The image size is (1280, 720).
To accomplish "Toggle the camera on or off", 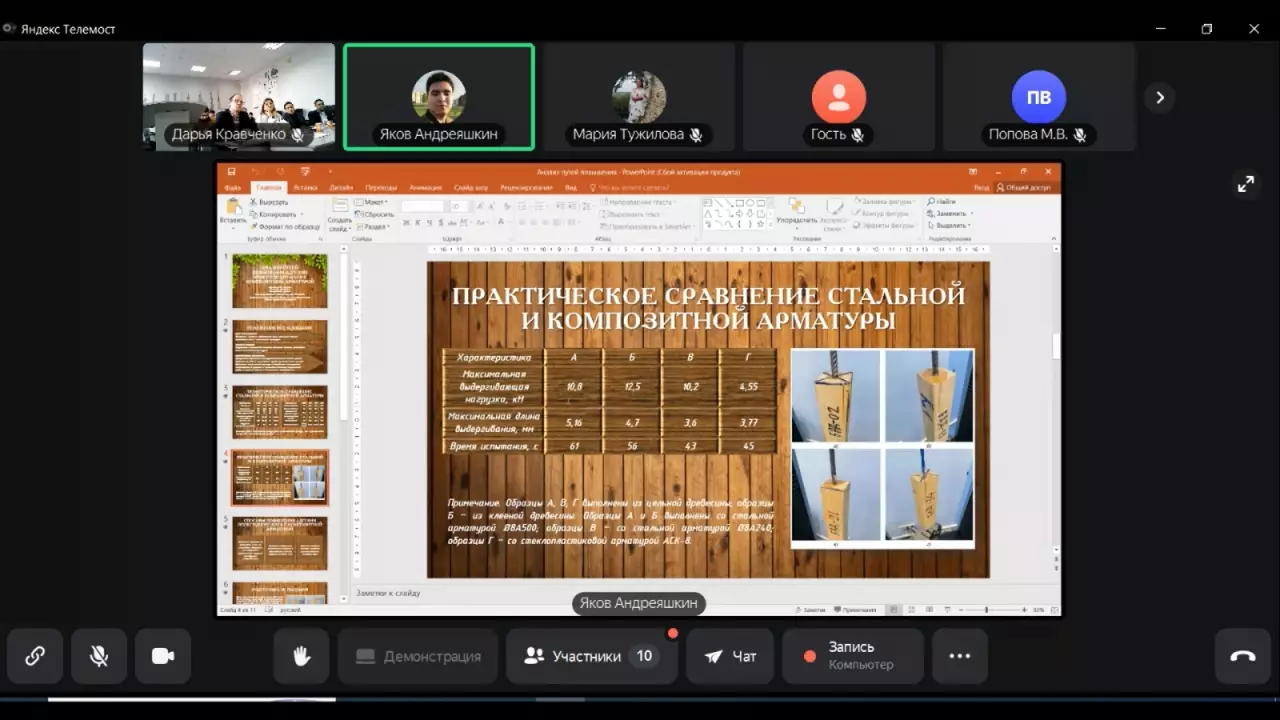I will coord(163,656).
